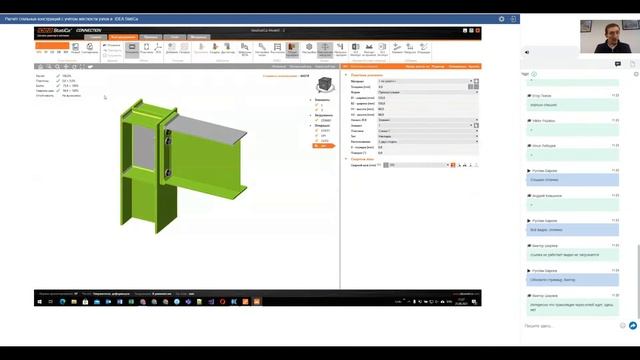
Task: Collapse the Сварные швы section
Action: click(x=346, y=159)
